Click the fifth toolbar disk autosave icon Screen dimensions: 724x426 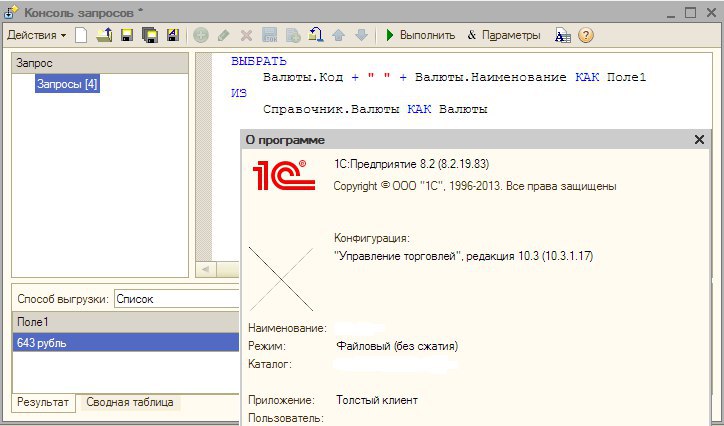(173, 35)
